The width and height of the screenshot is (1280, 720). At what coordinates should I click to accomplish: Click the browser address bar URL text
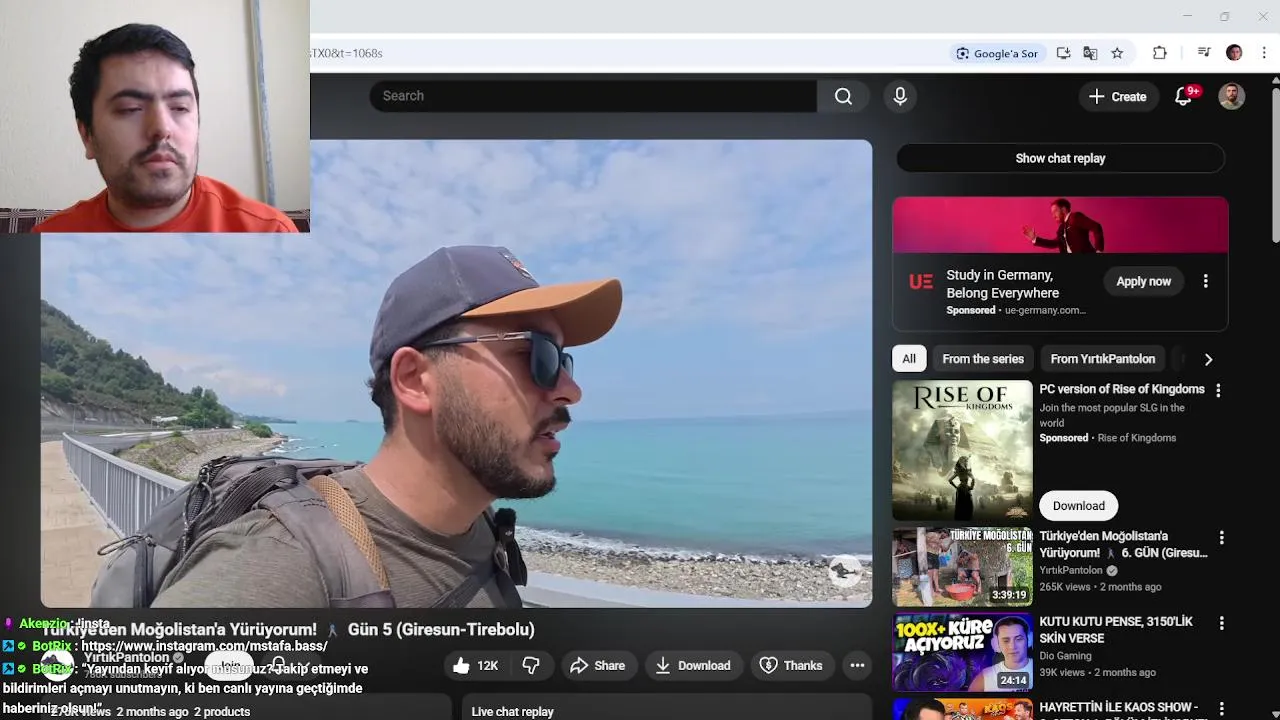[346, 53]
